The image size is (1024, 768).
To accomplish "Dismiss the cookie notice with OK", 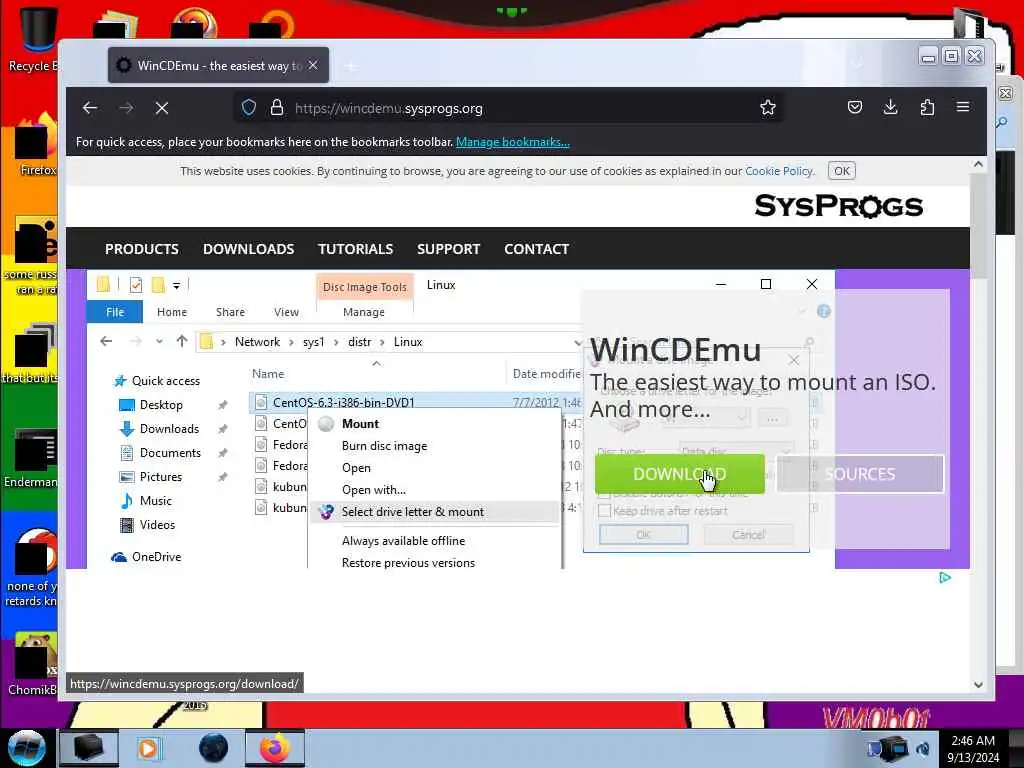I will 842,171.
